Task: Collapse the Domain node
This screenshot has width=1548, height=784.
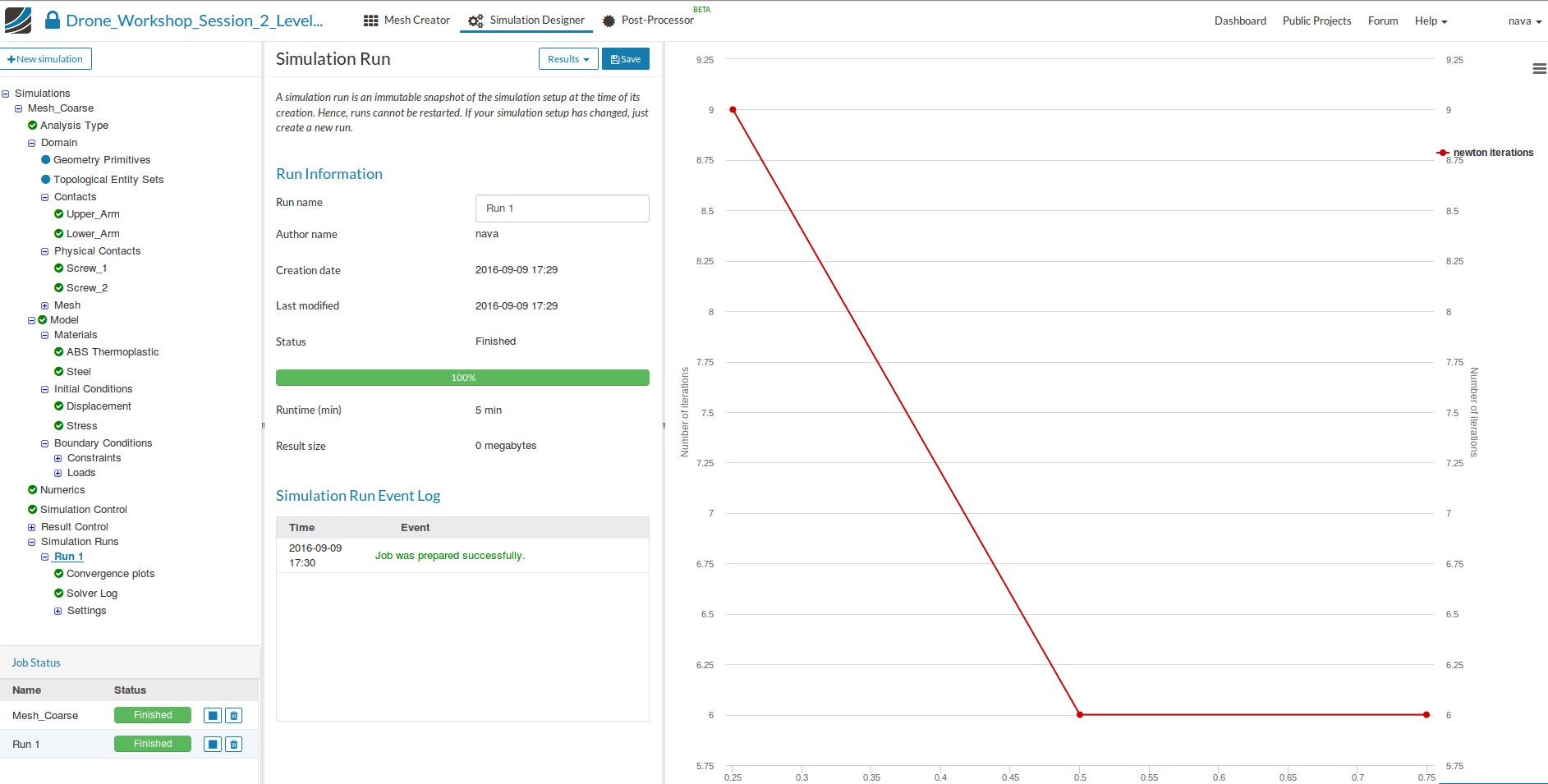Action: click(32, 144)
